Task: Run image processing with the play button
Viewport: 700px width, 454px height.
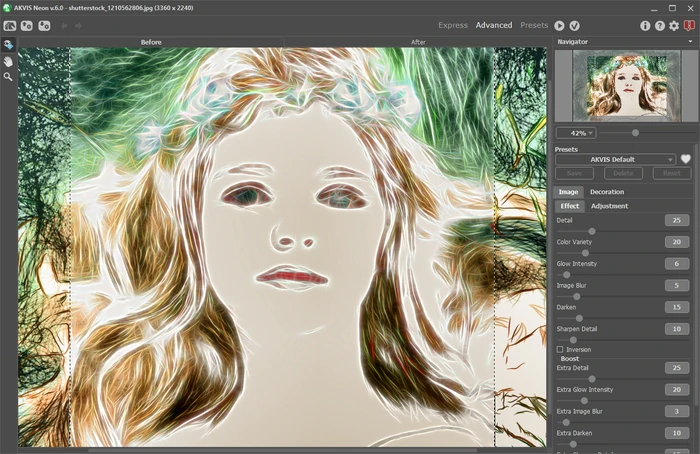Action: point(559,26)
